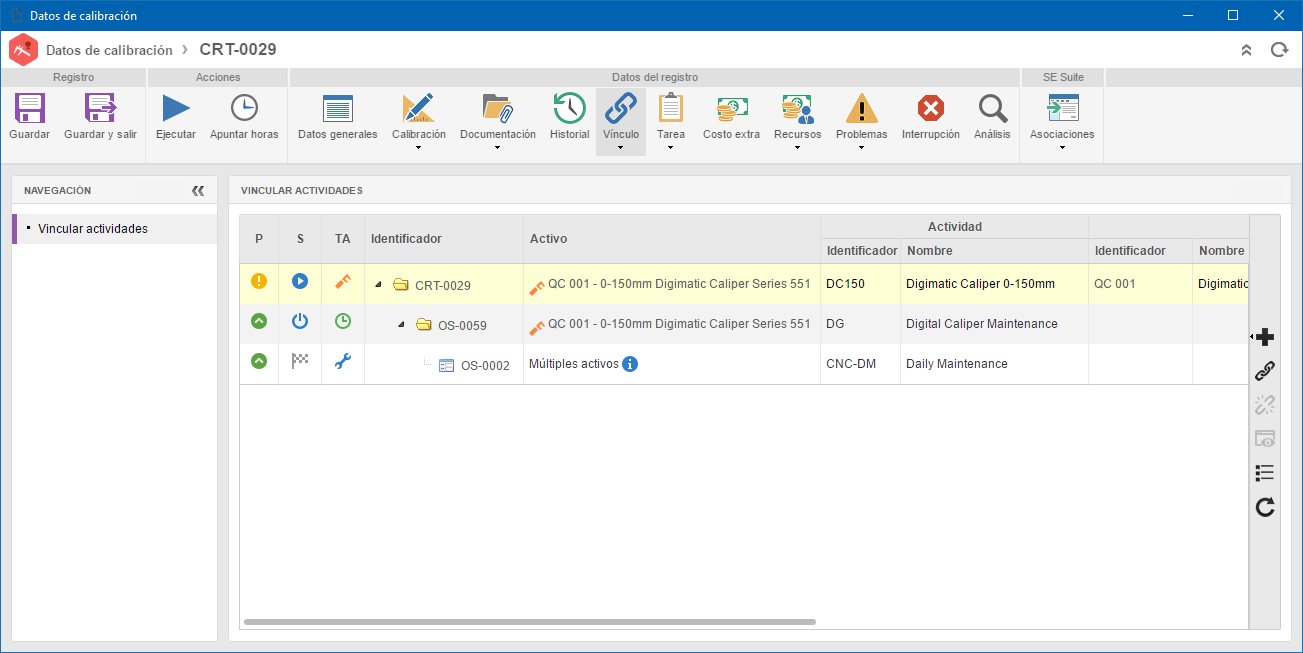
Task: Open Análisis magnifier icon
Action: 992,108
